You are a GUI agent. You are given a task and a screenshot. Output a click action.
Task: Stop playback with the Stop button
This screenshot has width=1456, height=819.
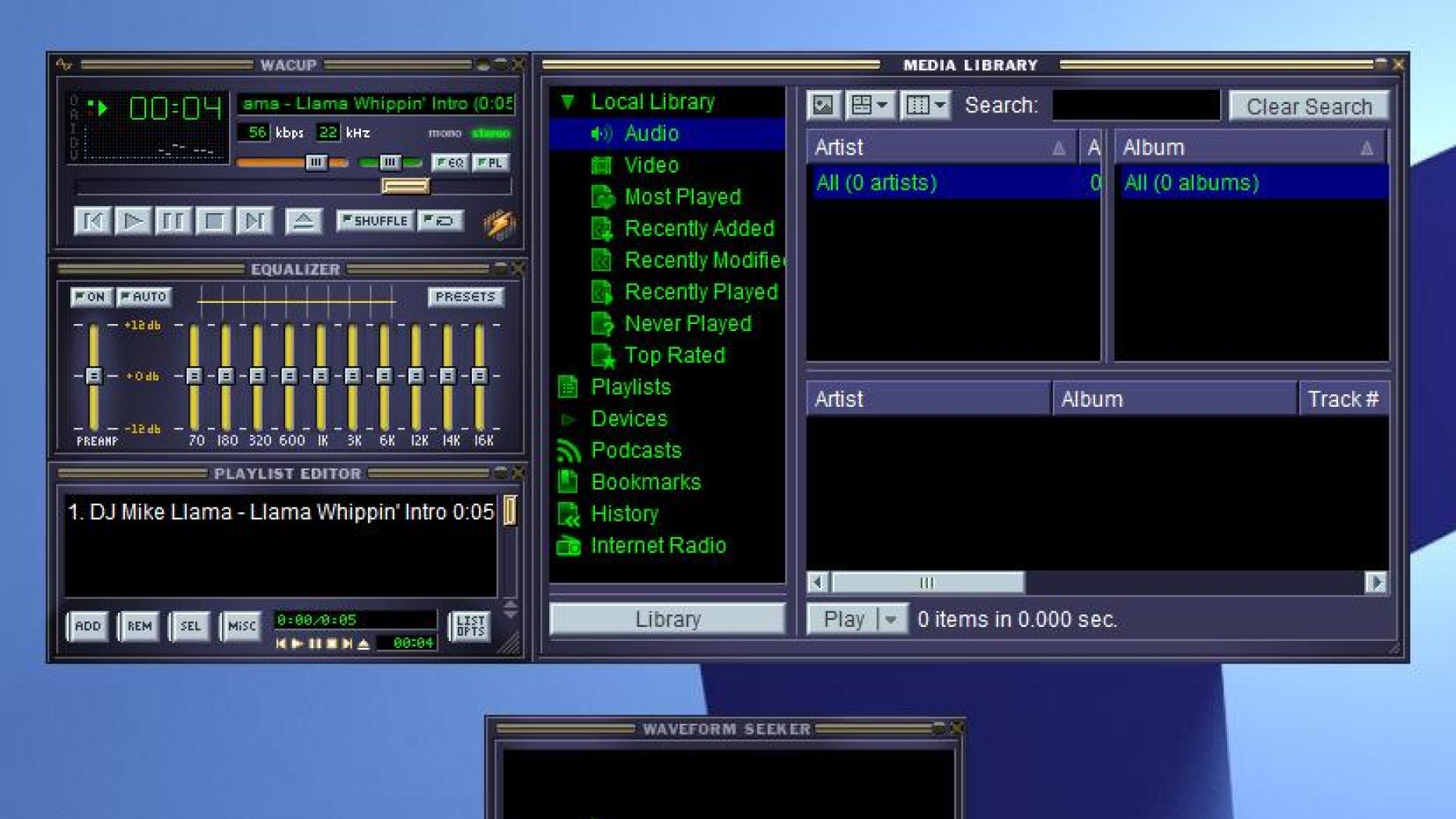tap(214, 221)
